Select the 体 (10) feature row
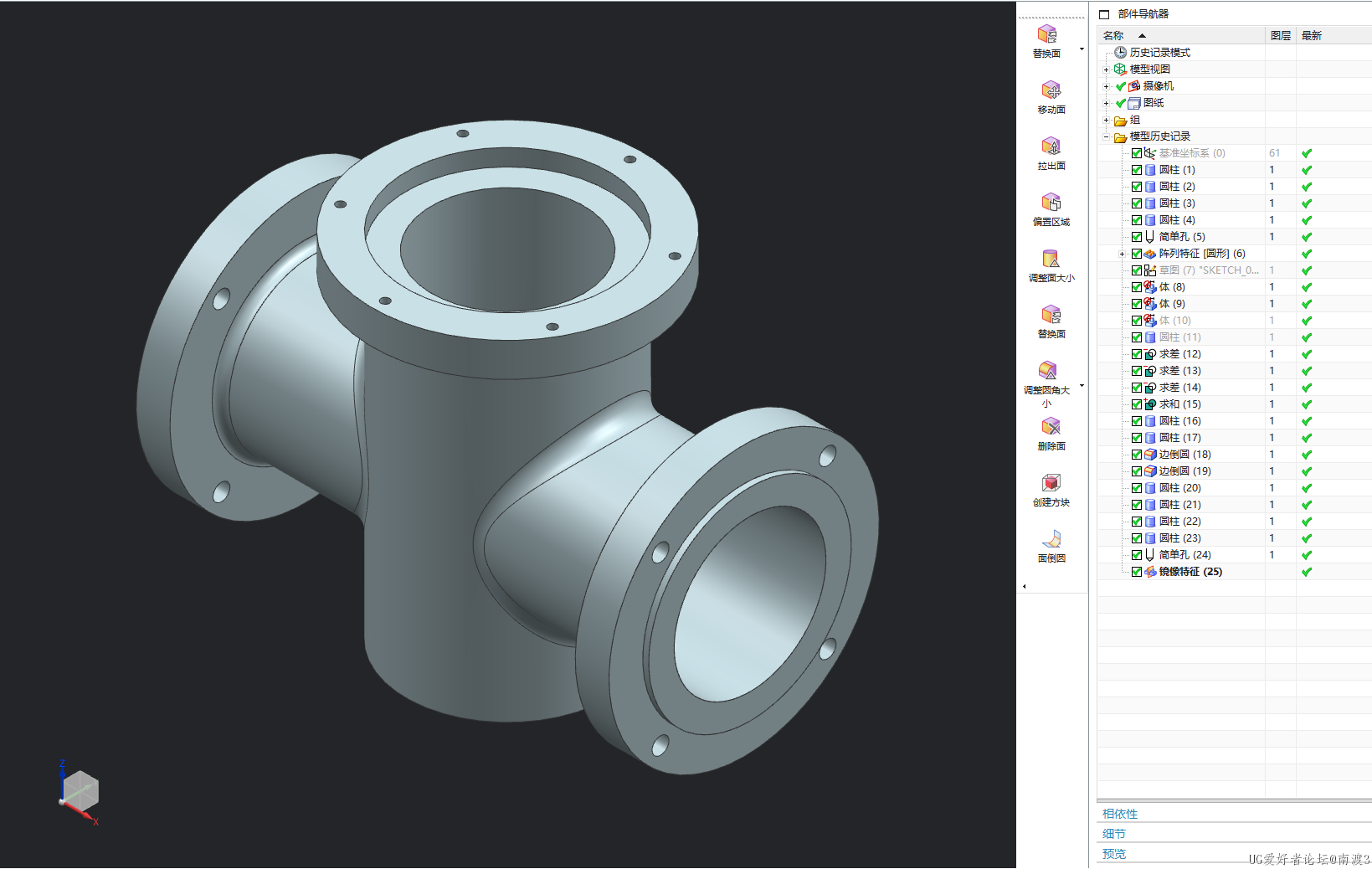This screenshot has height=869, width=1372. pos(1234,320)
